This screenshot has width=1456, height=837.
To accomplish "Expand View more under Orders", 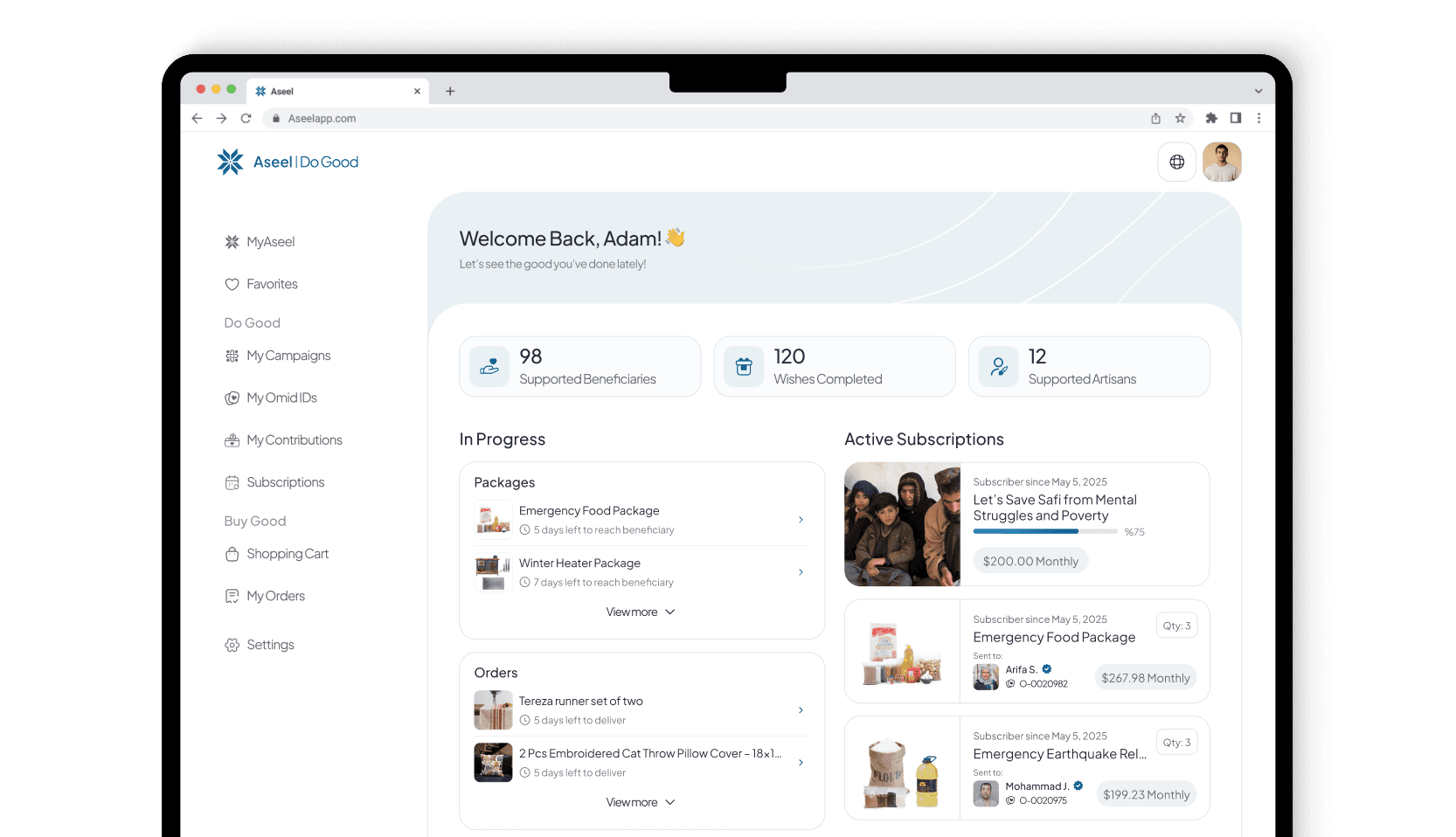I will click(641, 802).
